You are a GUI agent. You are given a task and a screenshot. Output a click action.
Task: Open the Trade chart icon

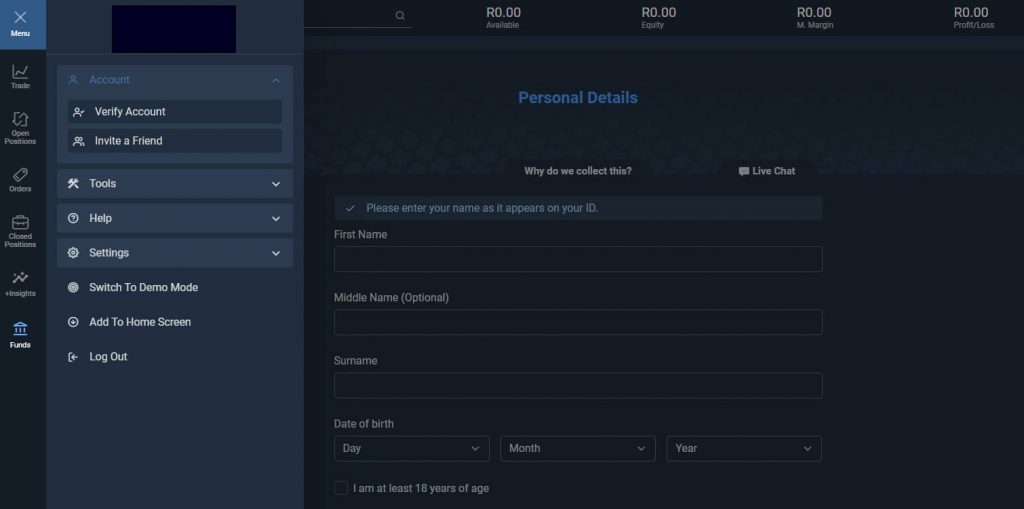[20, 71]
